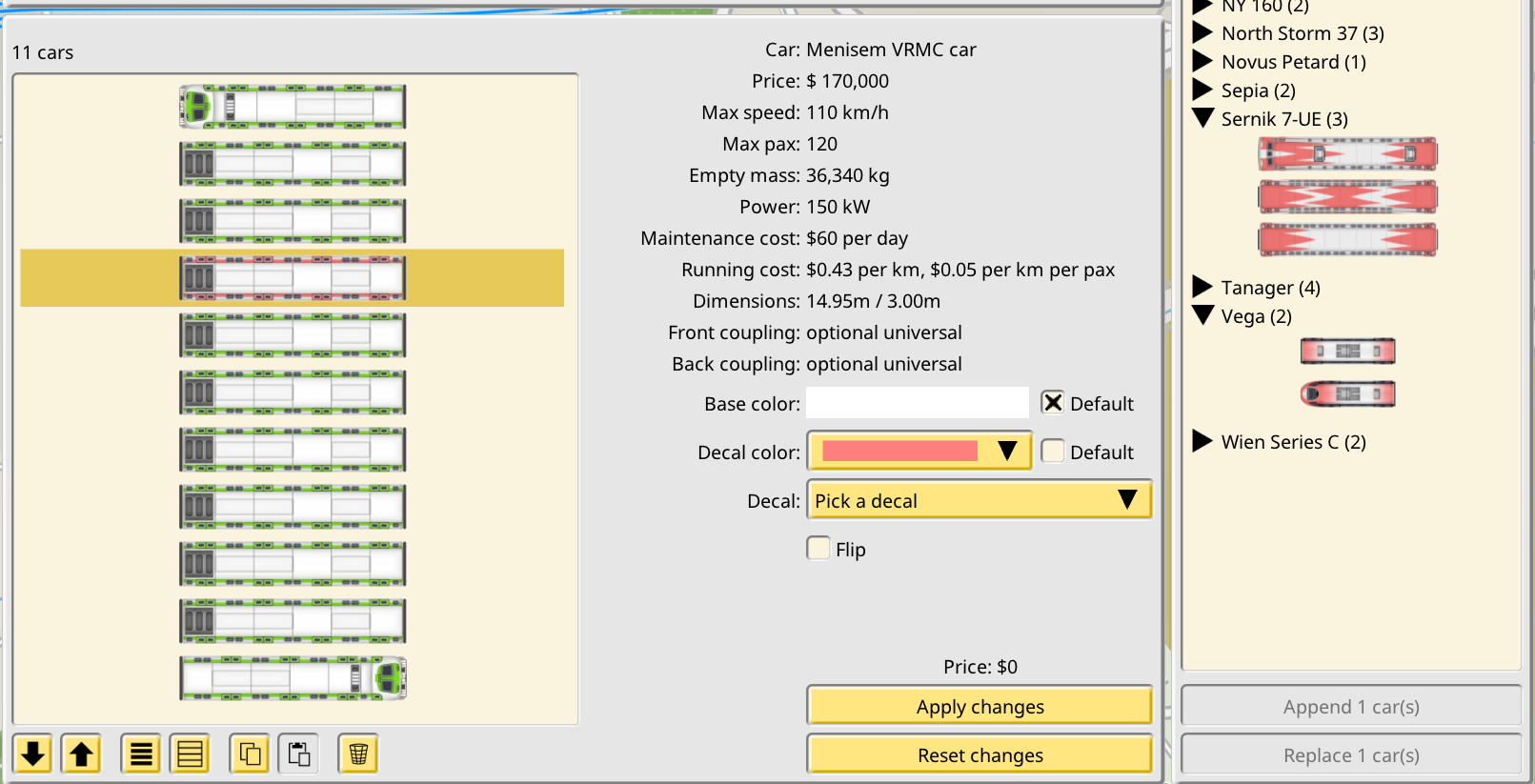
Task: Click the select all cars icon
Action: point(141,754)
